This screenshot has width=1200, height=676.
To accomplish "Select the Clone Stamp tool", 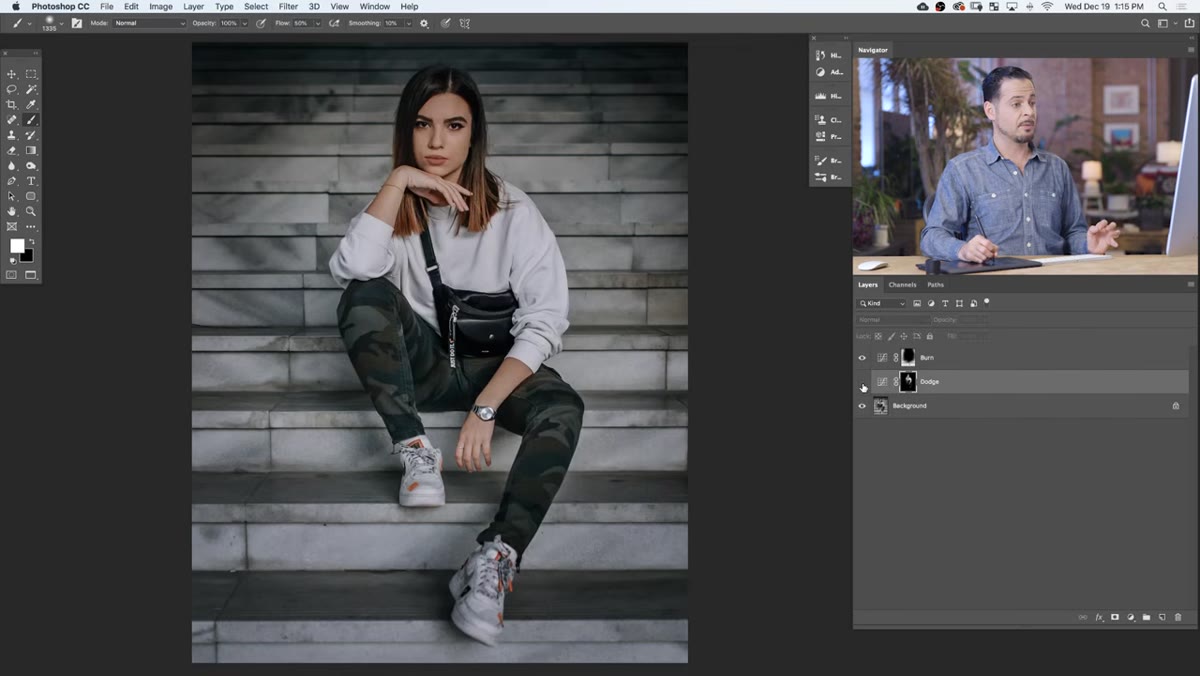I will pos(12,135).
